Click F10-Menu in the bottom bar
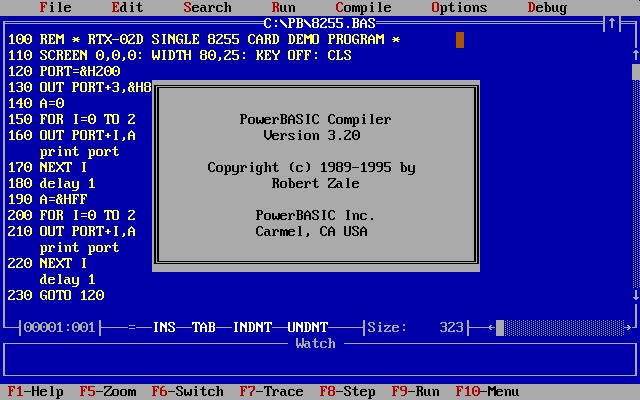This screenshot has width=640, height=400. [x=487, y=391]
